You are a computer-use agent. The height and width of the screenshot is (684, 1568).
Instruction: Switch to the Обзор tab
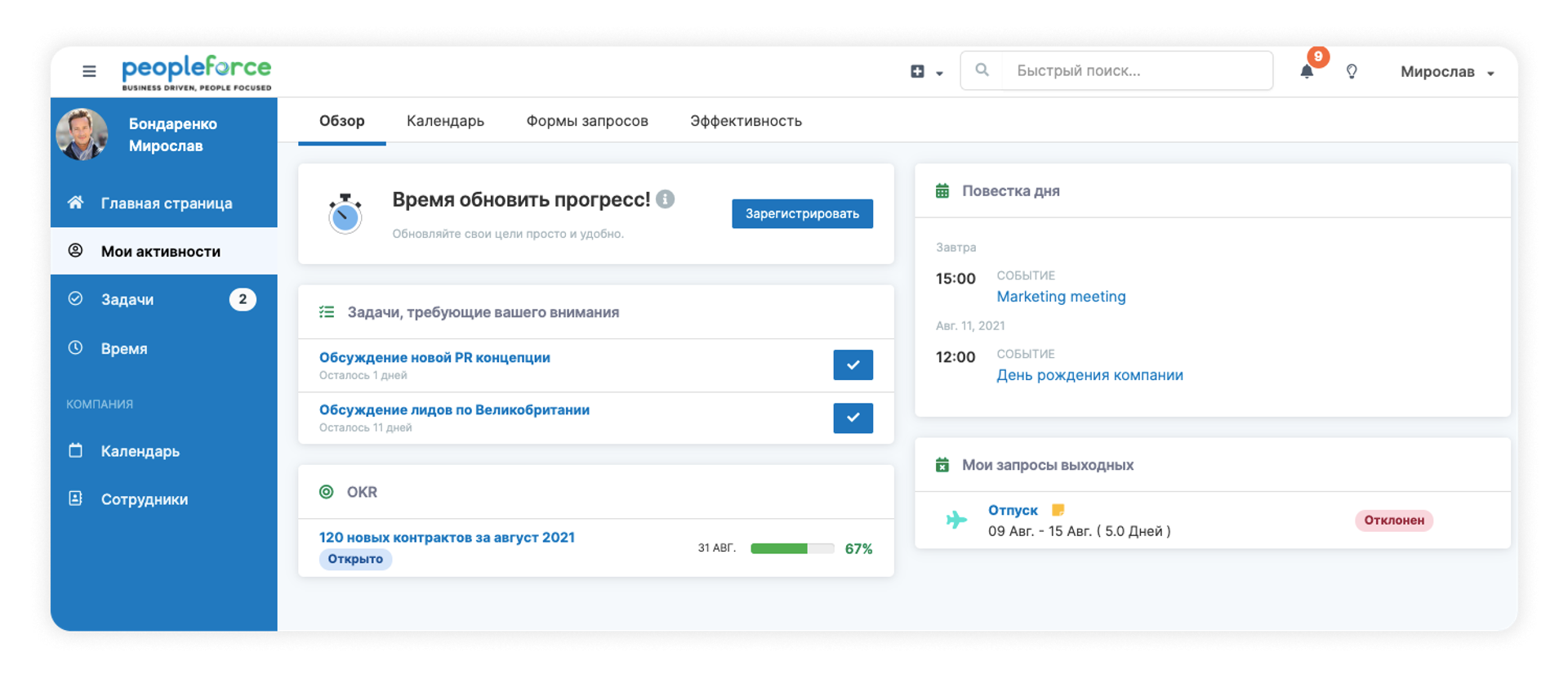click(342, 121)
